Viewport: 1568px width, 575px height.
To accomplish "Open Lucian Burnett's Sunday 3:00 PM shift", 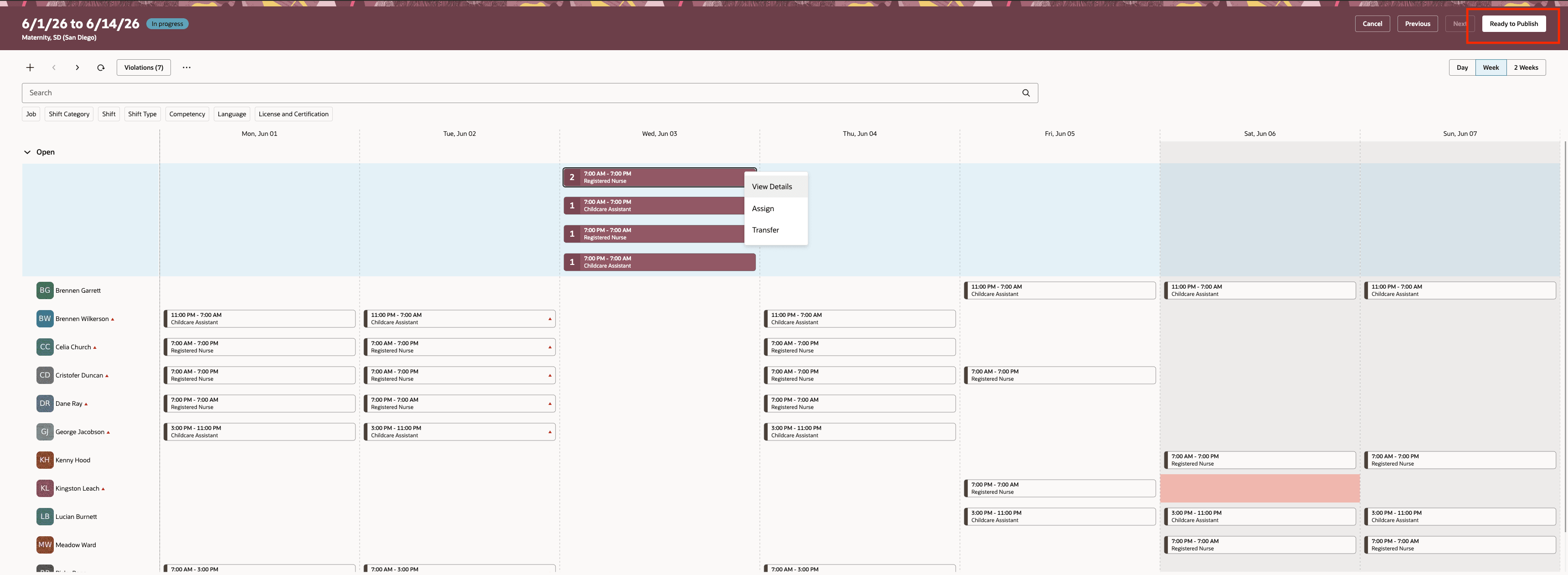I will (1460, 517).
